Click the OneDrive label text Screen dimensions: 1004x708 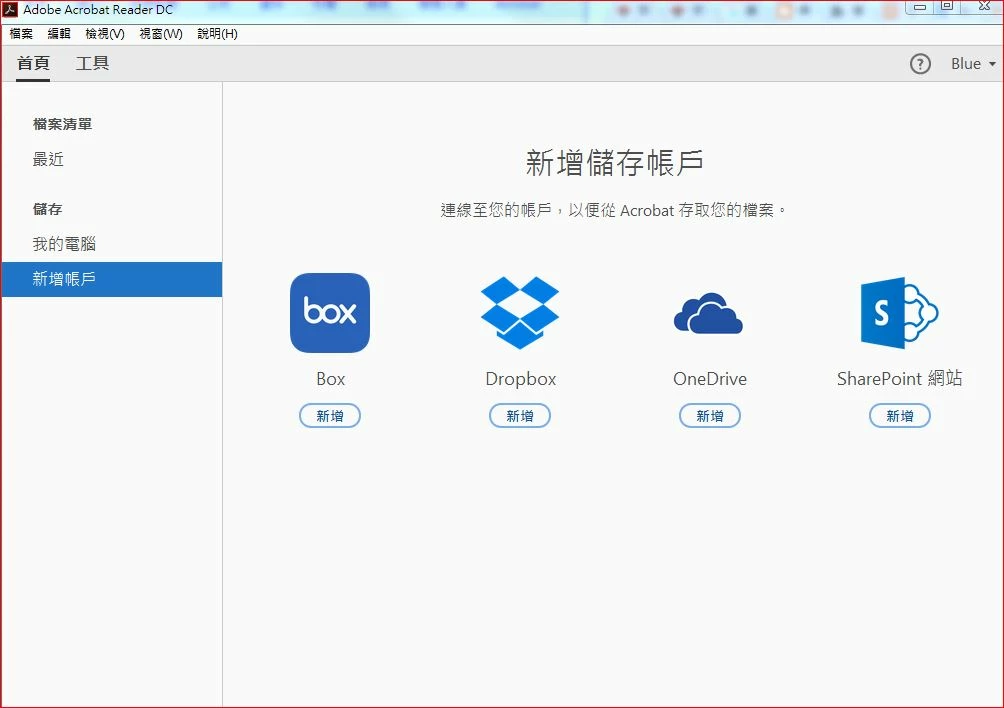[709, 379]
